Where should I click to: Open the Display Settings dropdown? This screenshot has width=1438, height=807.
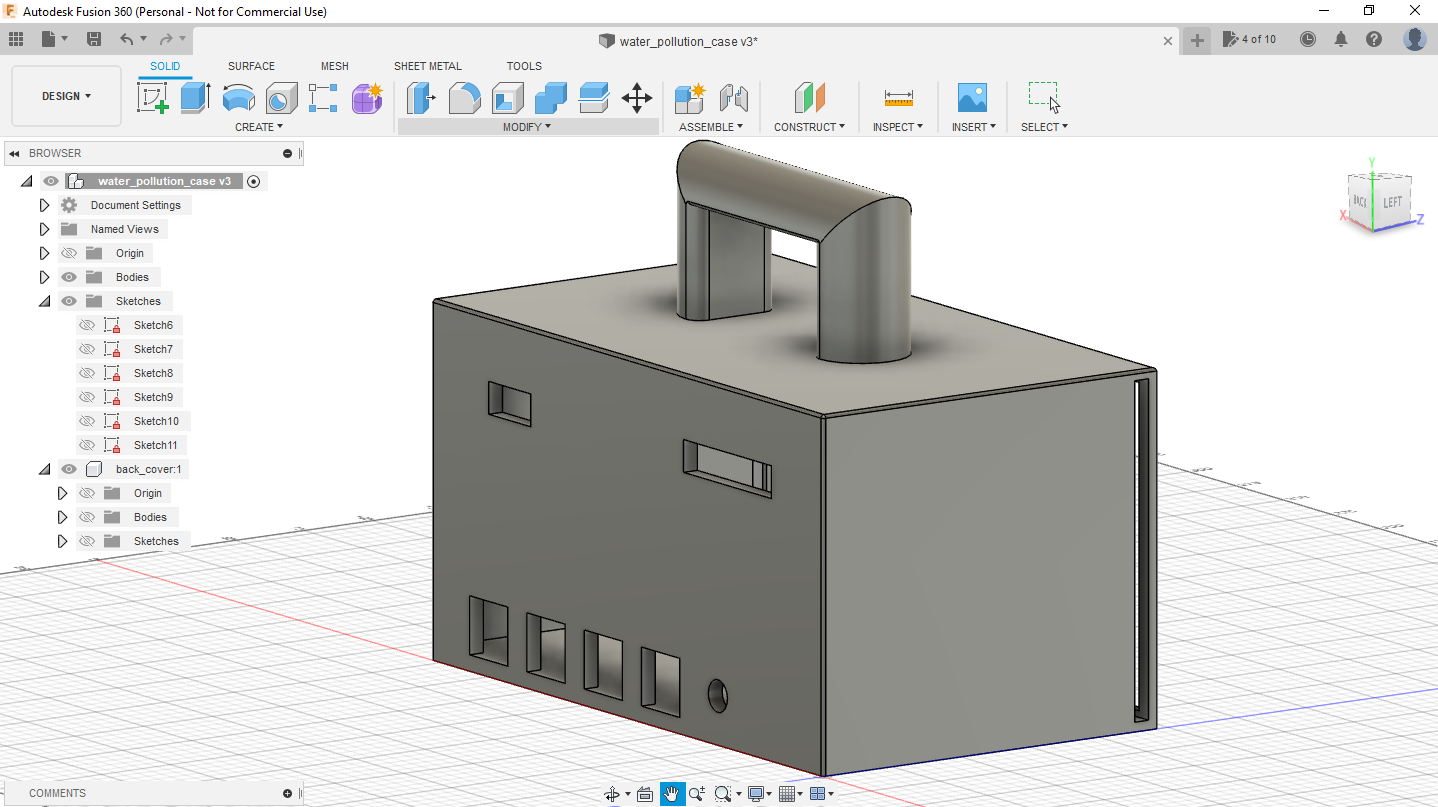pyautogui.click(x=757, y=792)
